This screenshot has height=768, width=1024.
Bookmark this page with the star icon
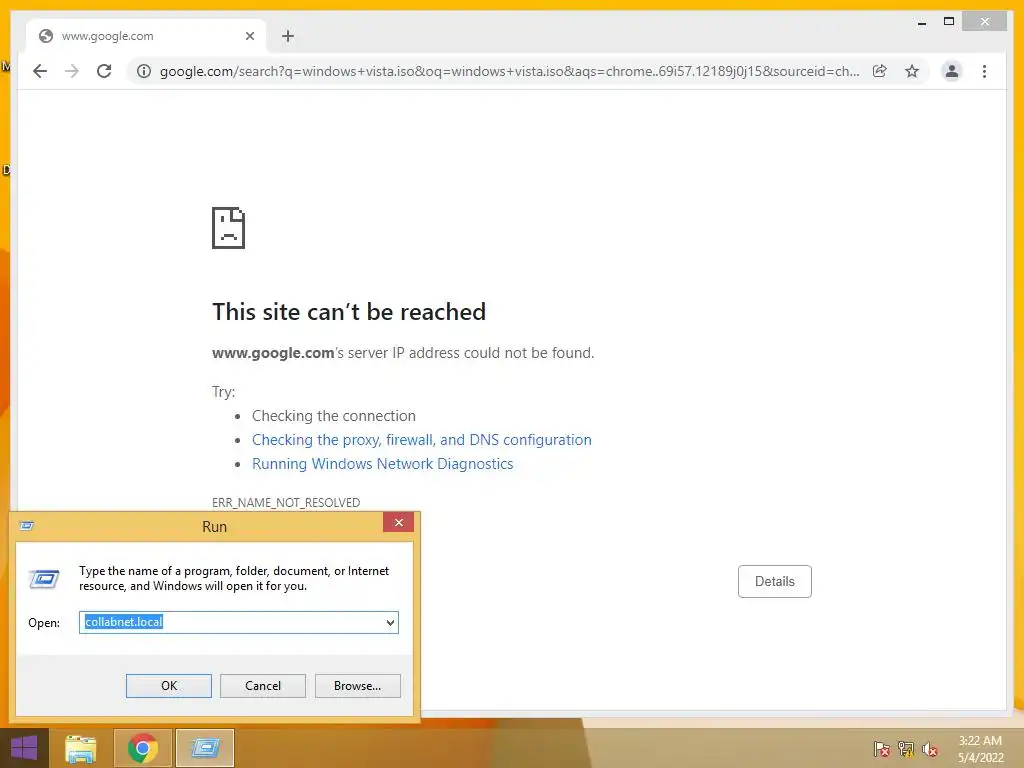(x=912, y=71)
